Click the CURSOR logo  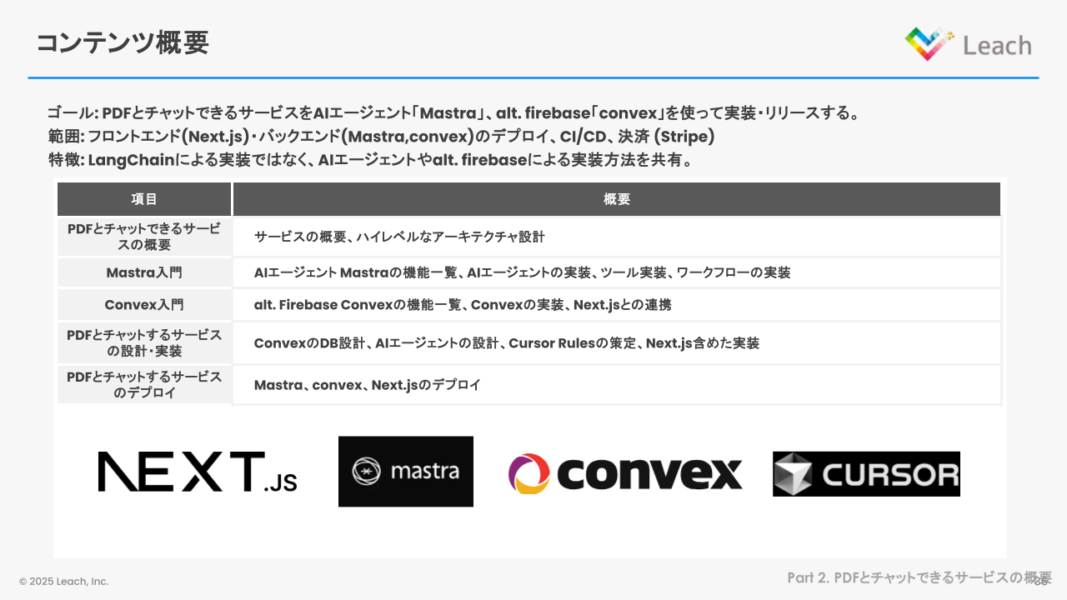[x=865, y=474]
